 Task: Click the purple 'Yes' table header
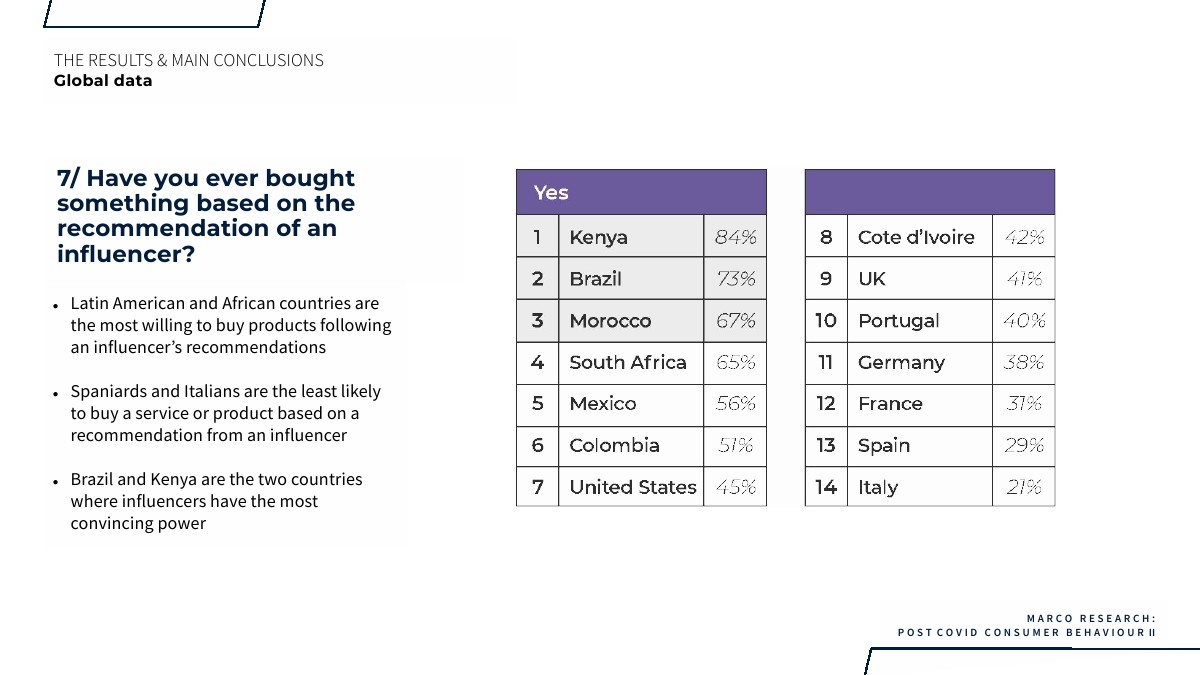(641, 192)
